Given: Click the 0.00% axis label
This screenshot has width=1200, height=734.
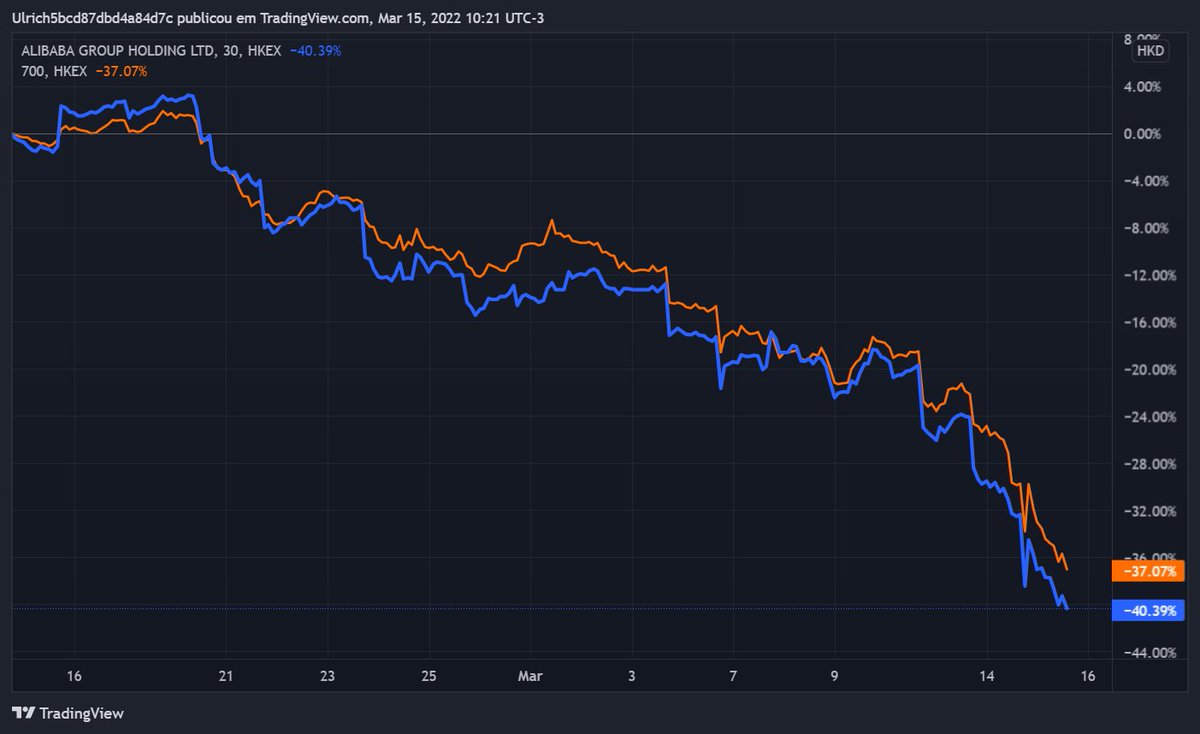Looking at the screenshot, I should pyautogui.click(x=1142, y=134).
